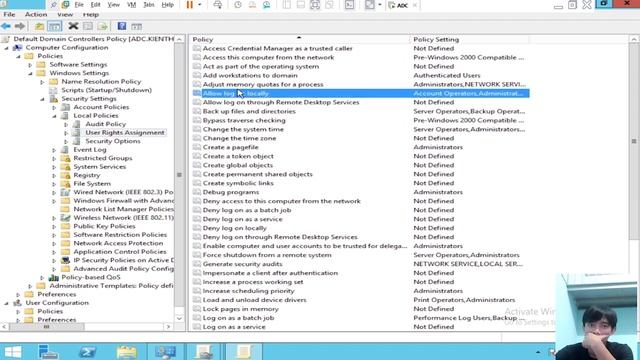Screen dimensions: 640x360
Task: Click the active Group Policy Editor taskbar icon
Action: pos(243,352)
